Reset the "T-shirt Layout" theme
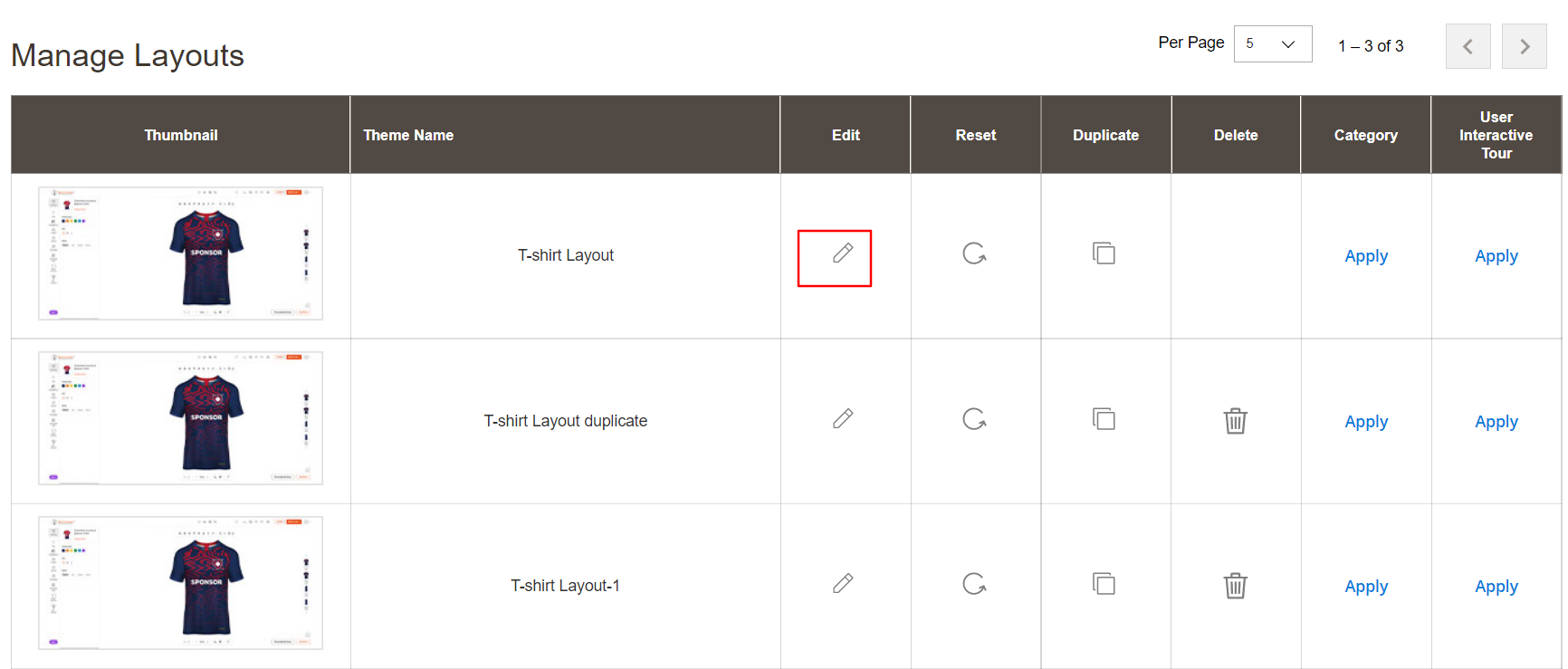This screenshot has height=669, width=1568. [975, 254]
